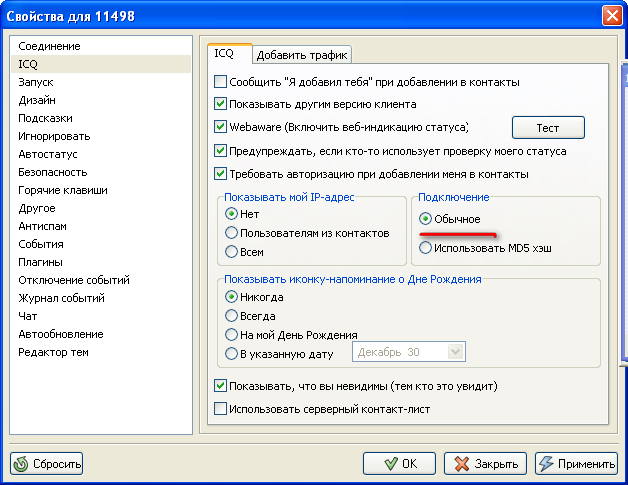Image resolution: width=628 pixels, height=485 pixels.
Task: Open the Декабрь 30 date dropdown
Action: coord(456,351)
